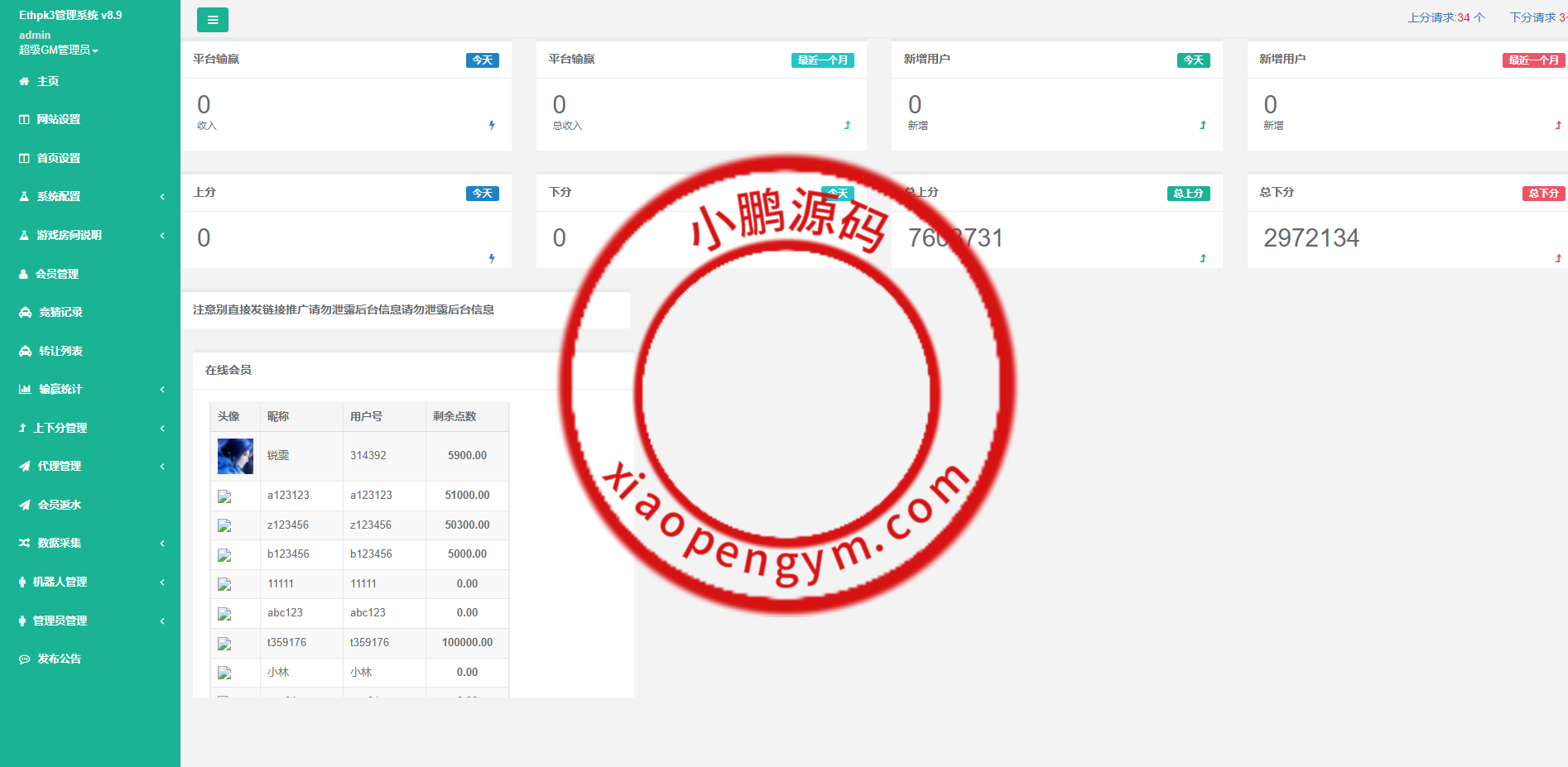This screenshot has width=1568, height=767.
Task: Open the 首页设置 menu item
Action: coord(59,158)
